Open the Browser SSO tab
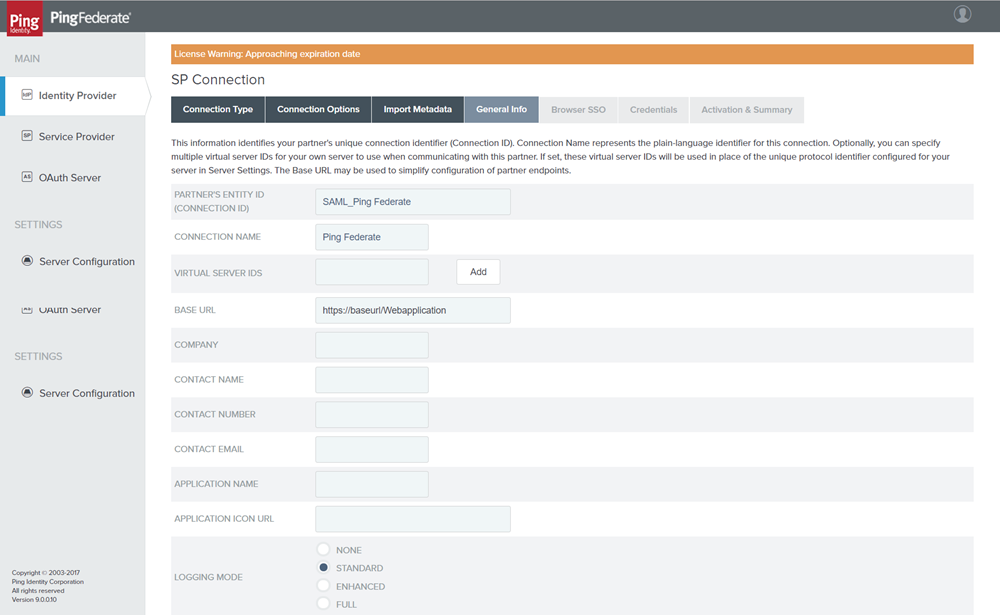Image resolution: width=1000 pixels, height=615 pixels. tap(578, 110)
